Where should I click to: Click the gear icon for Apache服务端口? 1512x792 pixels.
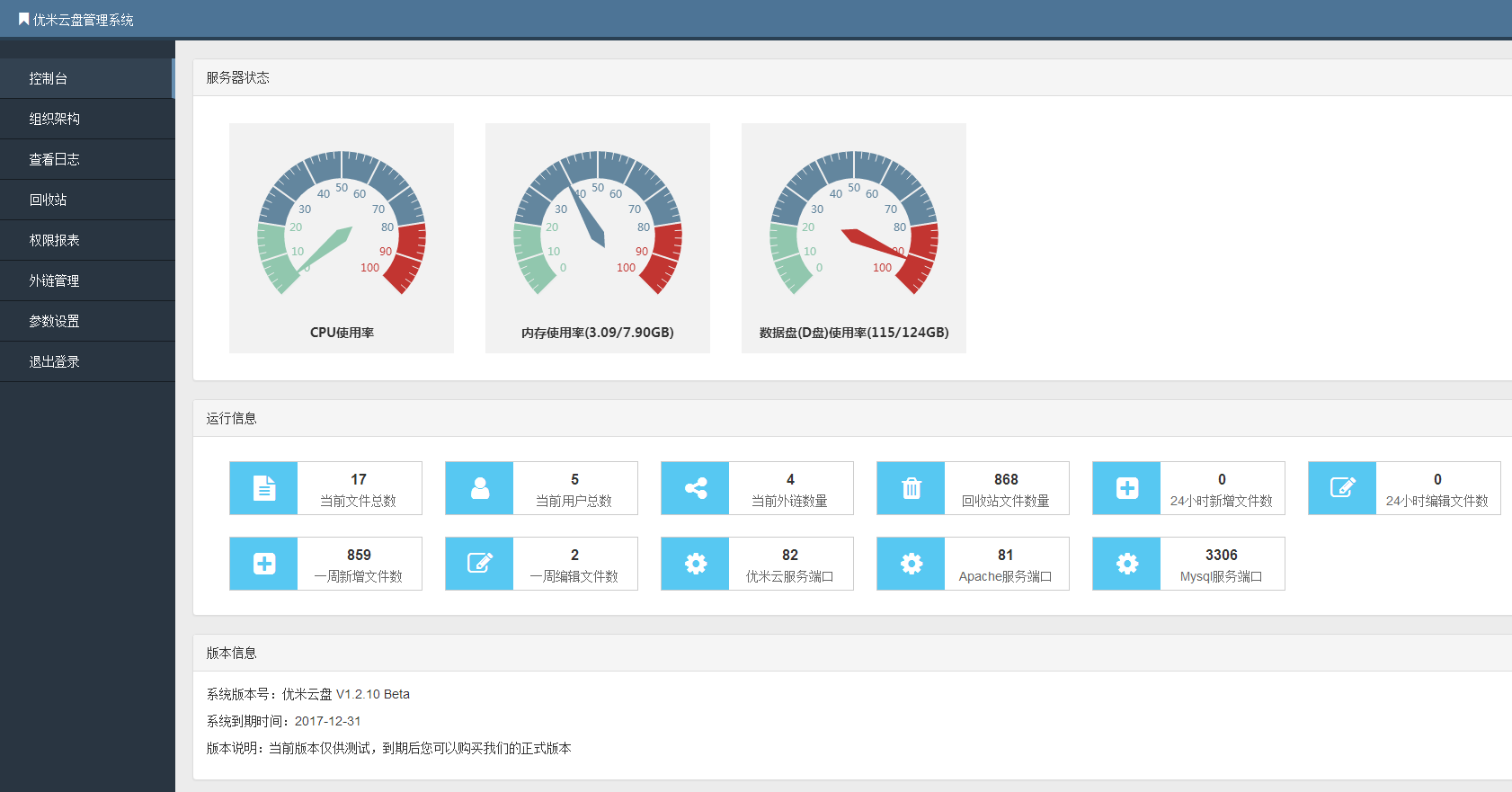coord(911,564)
